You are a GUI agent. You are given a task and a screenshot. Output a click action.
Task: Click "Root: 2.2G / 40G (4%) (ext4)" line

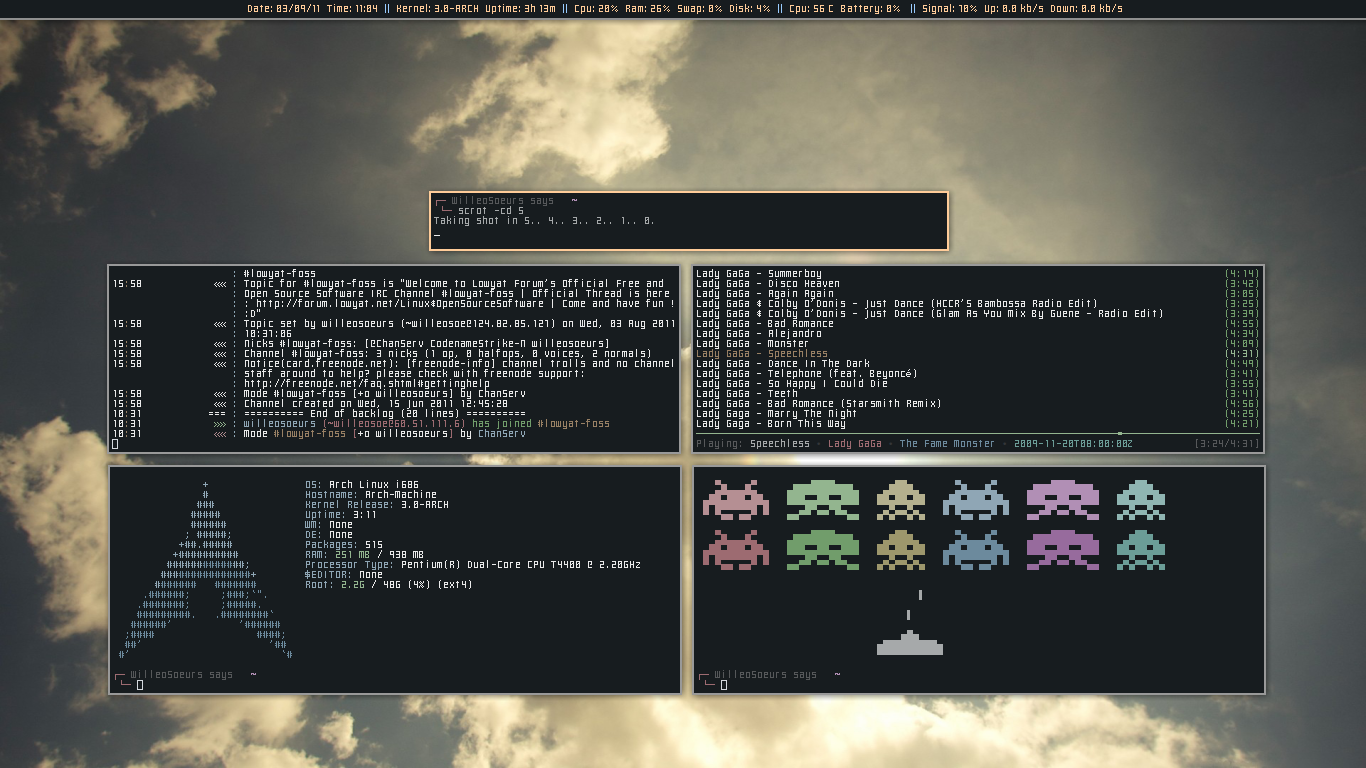pyautogui.click(x=389, y=585)
